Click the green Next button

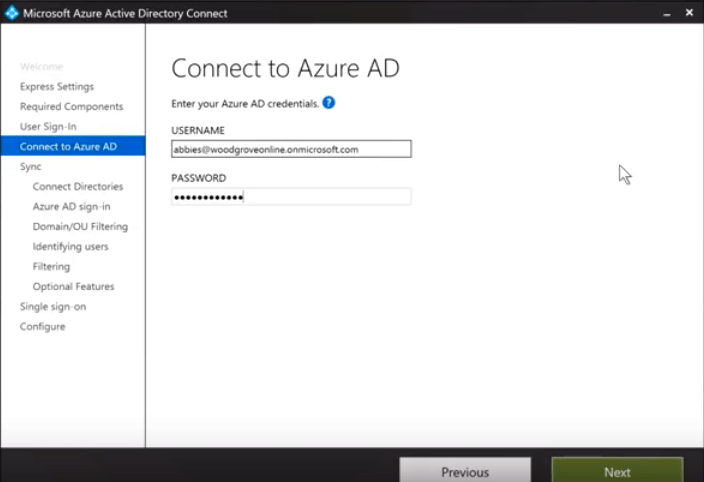point(617,470)
